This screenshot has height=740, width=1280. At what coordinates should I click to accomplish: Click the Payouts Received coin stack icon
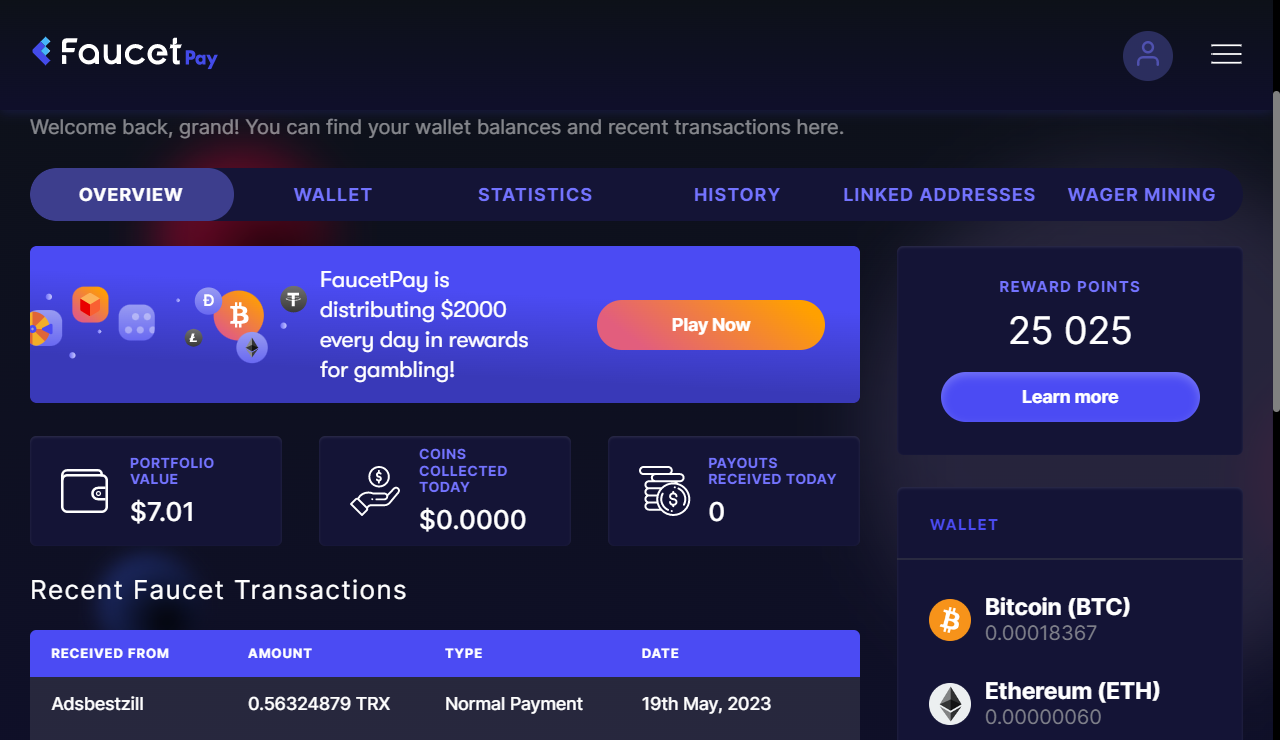pos(665,491)
